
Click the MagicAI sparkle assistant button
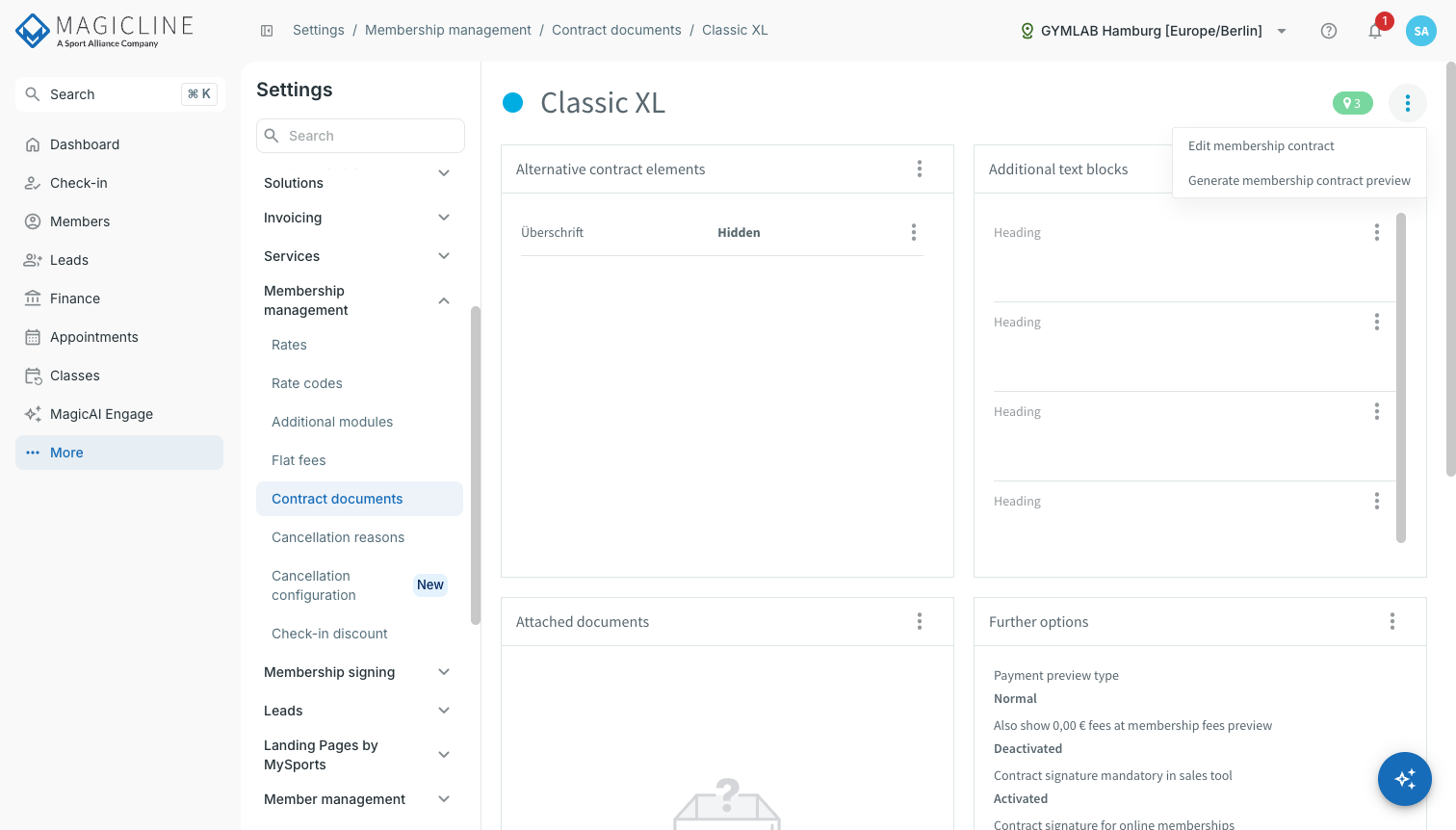pyautogui.click(x=1405, y=779)
